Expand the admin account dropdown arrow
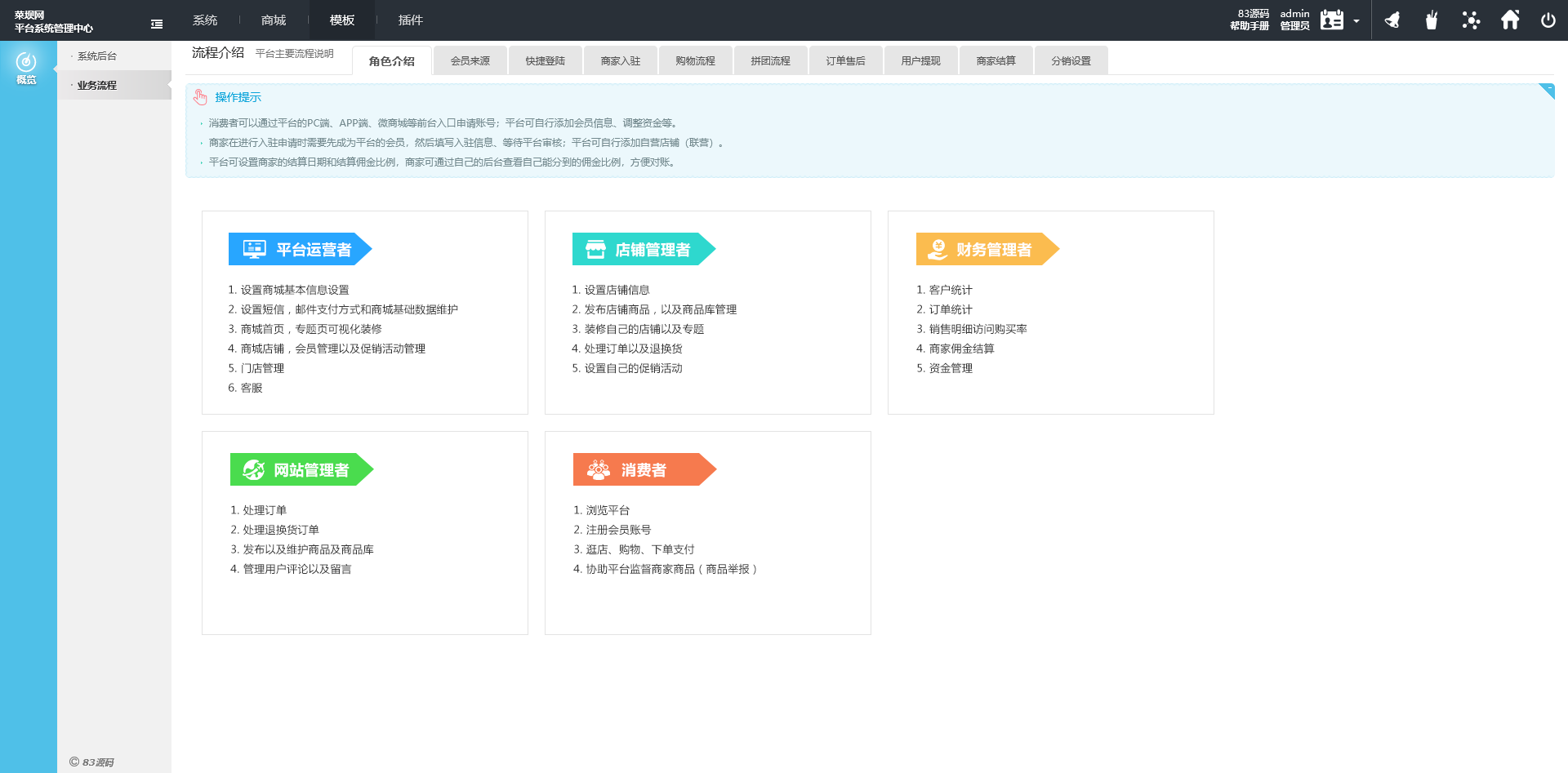Screen dimensions: 1568x773 tap(1356, 21)
